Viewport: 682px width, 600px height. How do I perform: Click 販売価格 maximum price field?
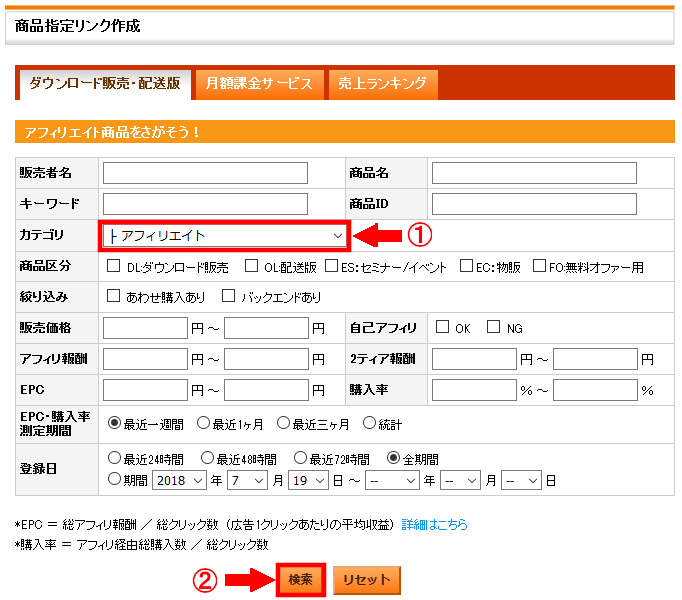coord(266,328)
